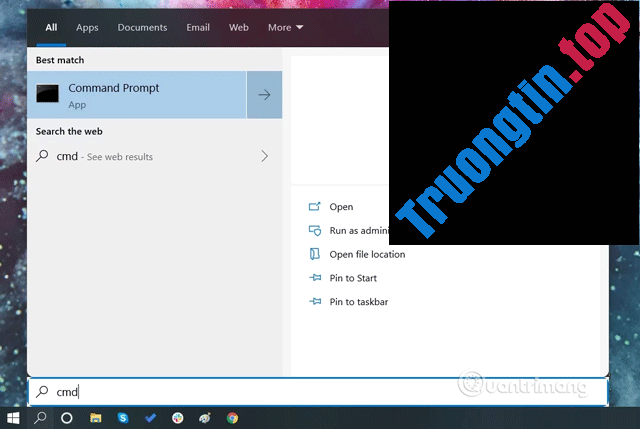Click the Open action icon
The image size is (640, 429).
(314, 207)
